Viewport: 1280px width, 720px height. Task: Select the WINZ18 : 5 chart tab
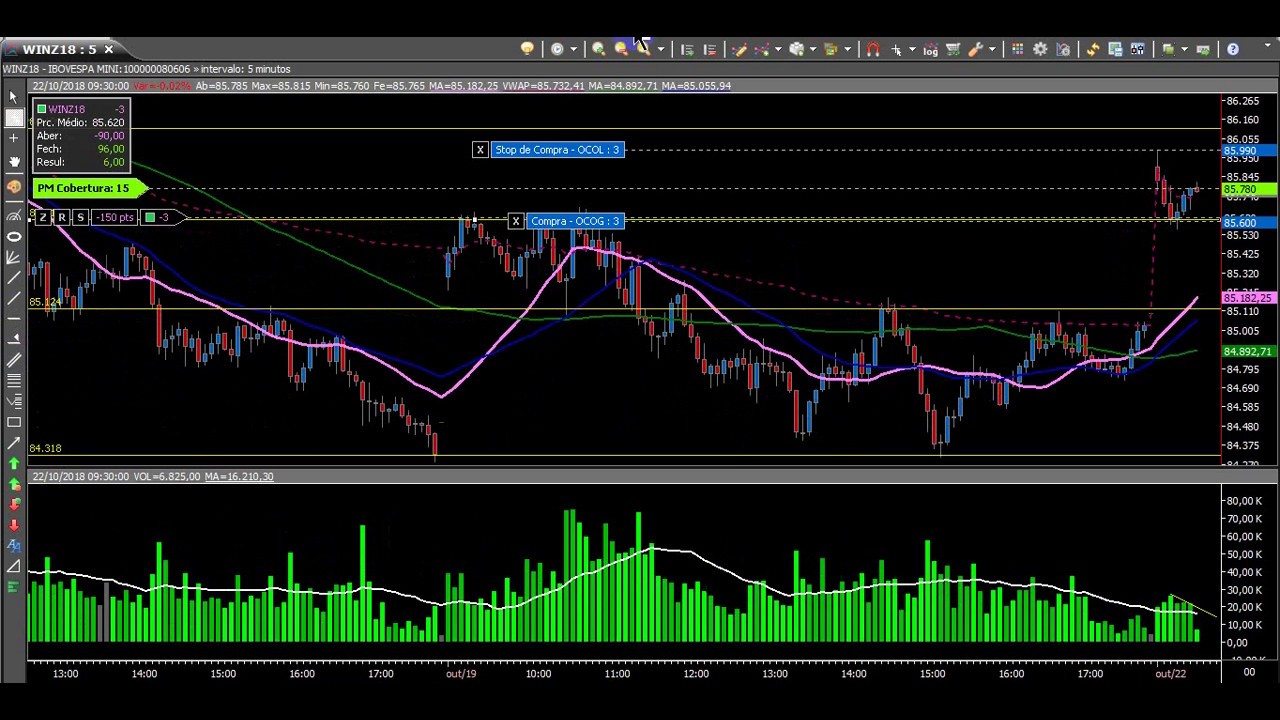pyautogui.click(x=60, y=49)
